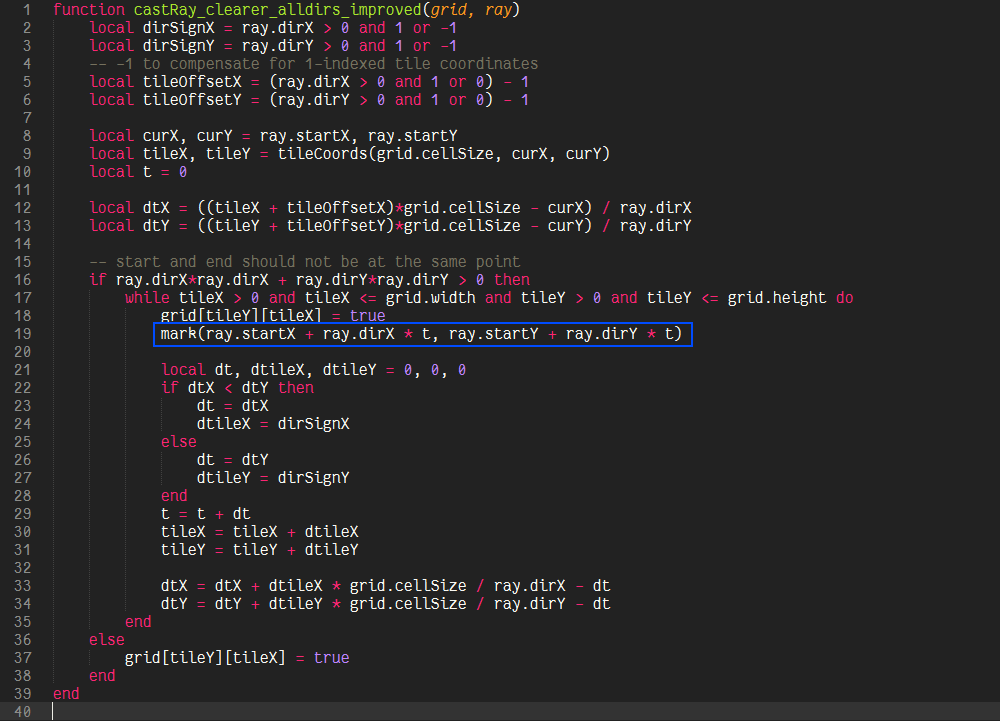Click 'if dtX < dtY then' condition
This screenshot has height=721, width=1000.
(x=237, y=388)
